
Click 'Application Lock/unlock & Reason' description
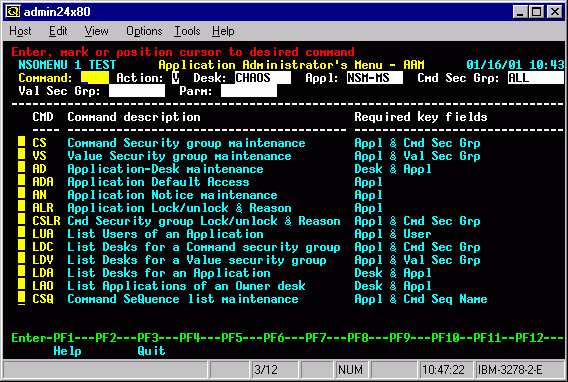pyautogui.click(x=179, y=208)
